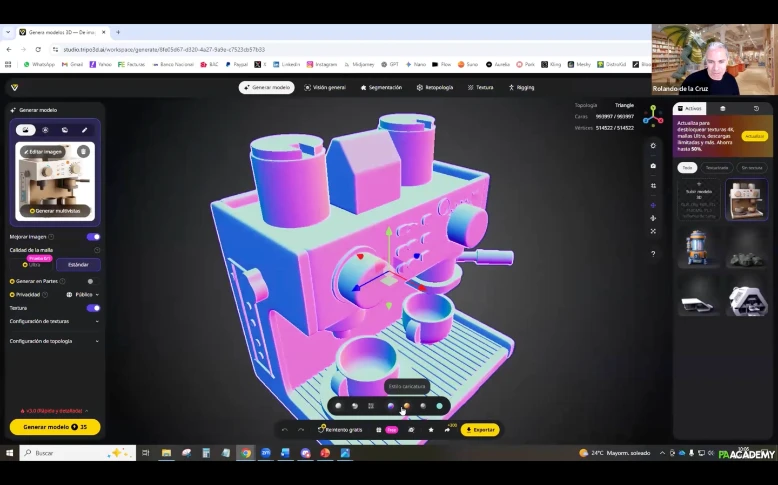Click the undo arrow in bottom toolbar
The height and width of the screenshot is (485, 778).
tap(285, 430)
